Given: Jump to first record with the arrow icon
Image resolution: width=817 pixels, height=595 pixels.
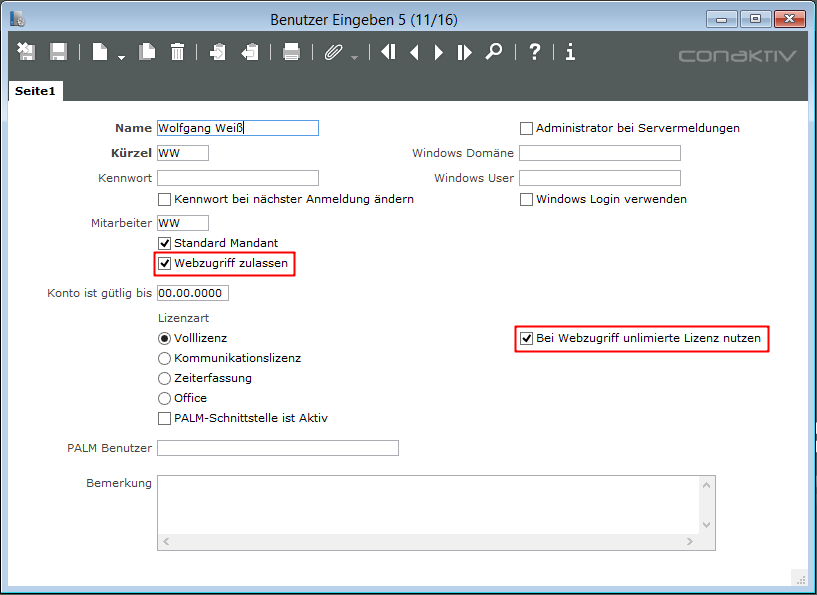Looking at the screenshot, I should coord(388,52).
